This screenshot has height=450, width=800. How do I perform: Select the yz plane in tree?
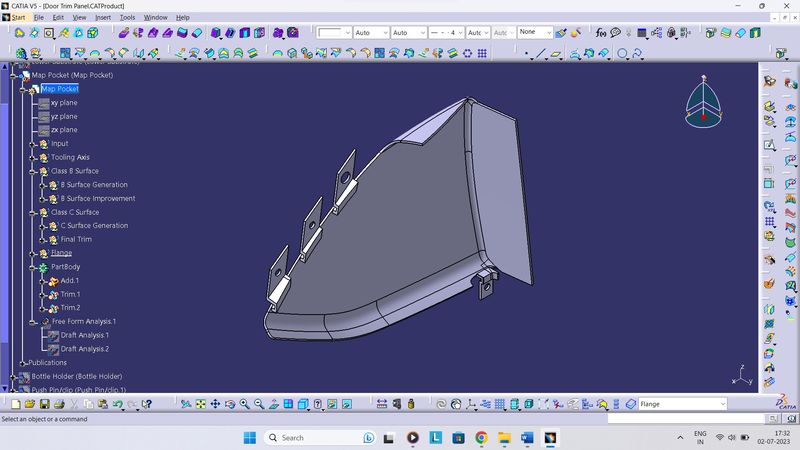tap(64, 116)
